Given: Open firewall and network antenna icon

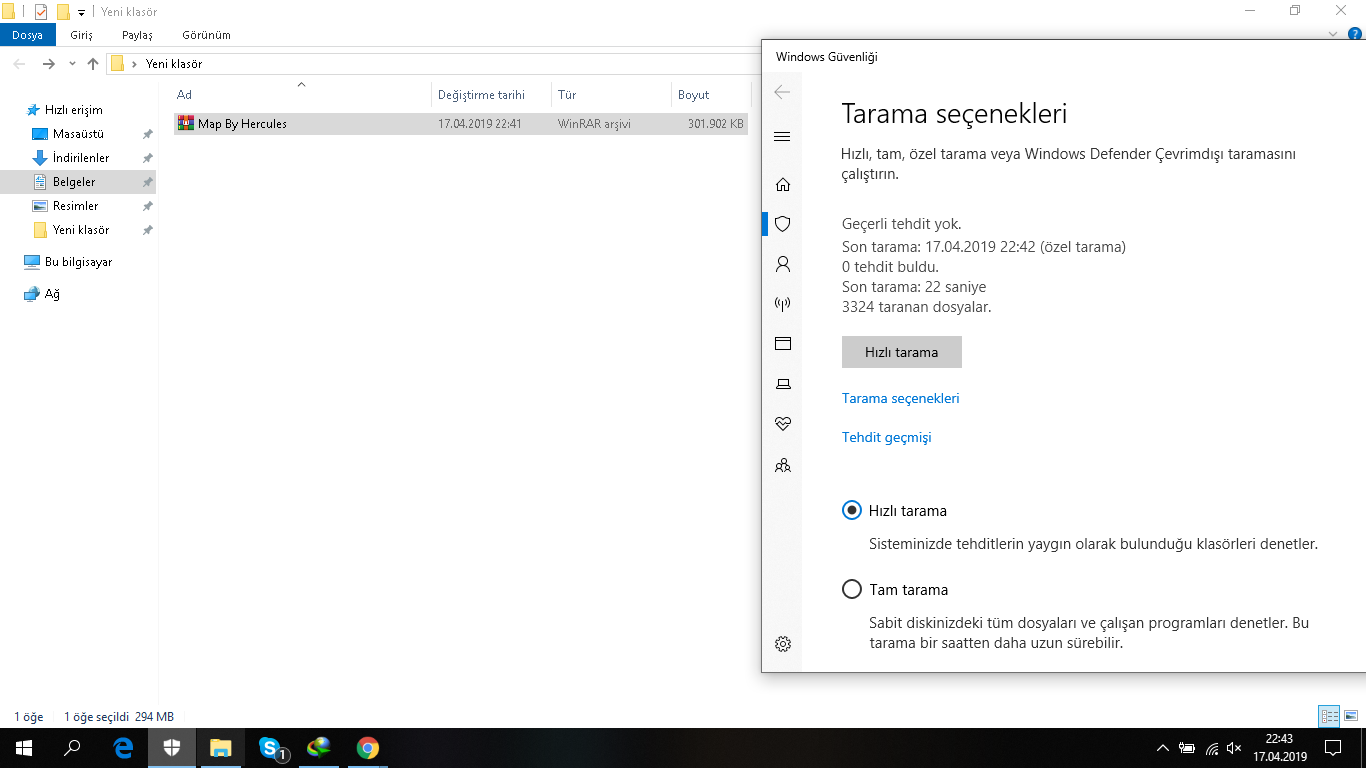Looking at the screenshot, I should pyautogui.click(x=783, y=304).
